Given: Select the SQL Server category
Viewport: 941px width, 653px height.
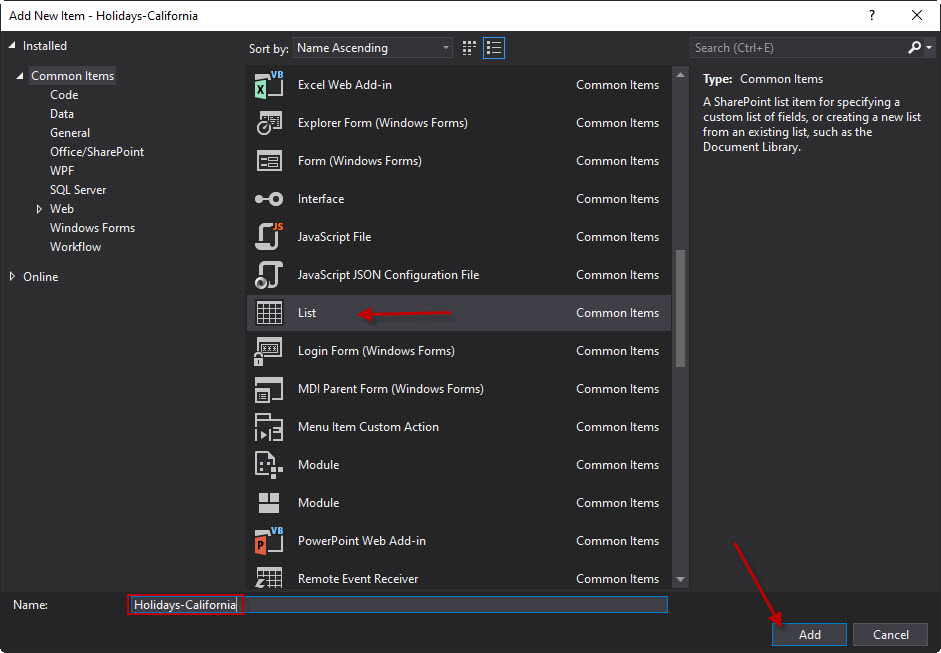Looking at the screenshot, I should pos(78,190).
